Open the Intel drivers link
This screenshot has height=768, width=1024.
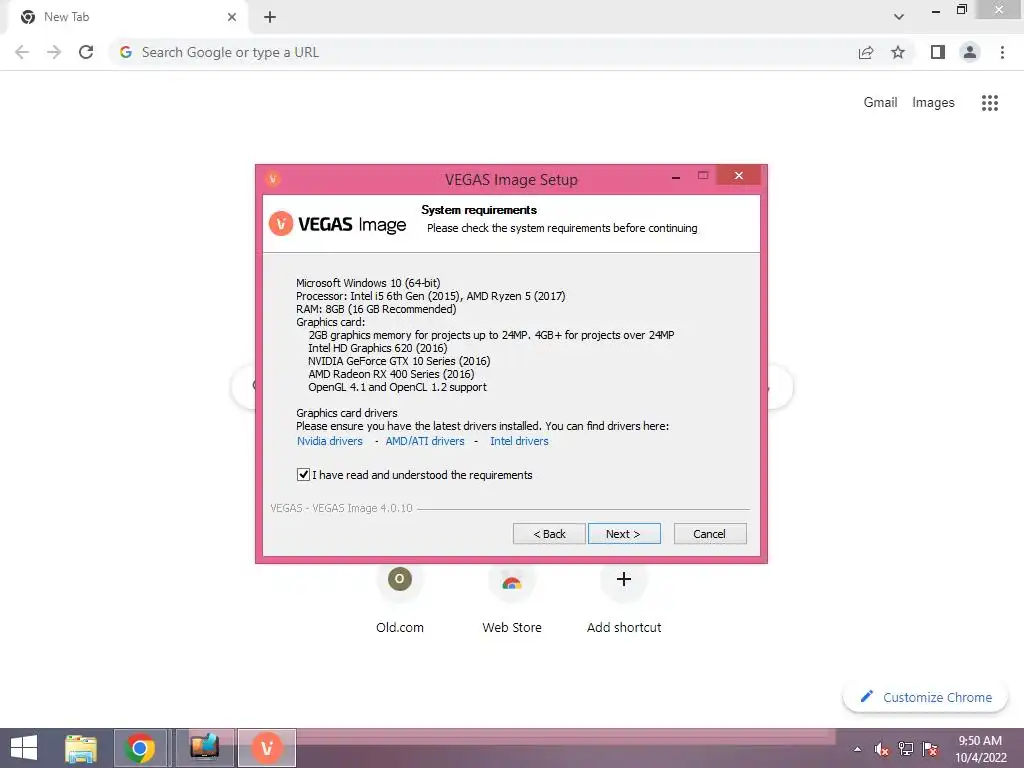coord(519,441)
